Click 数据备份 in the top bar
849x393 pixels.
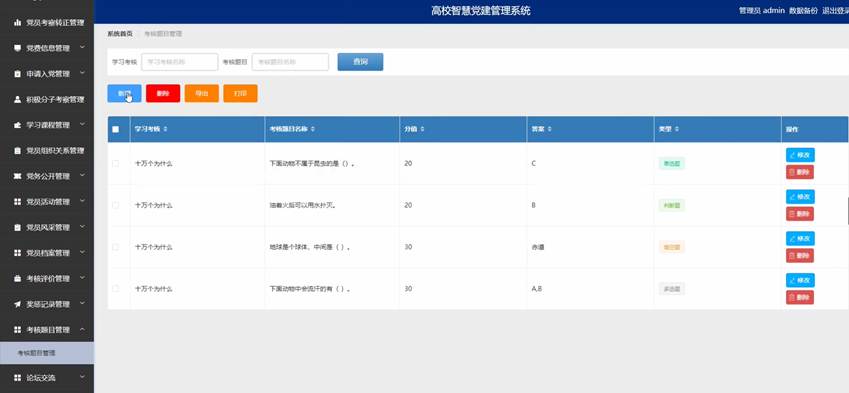click(x=803, y=11)
